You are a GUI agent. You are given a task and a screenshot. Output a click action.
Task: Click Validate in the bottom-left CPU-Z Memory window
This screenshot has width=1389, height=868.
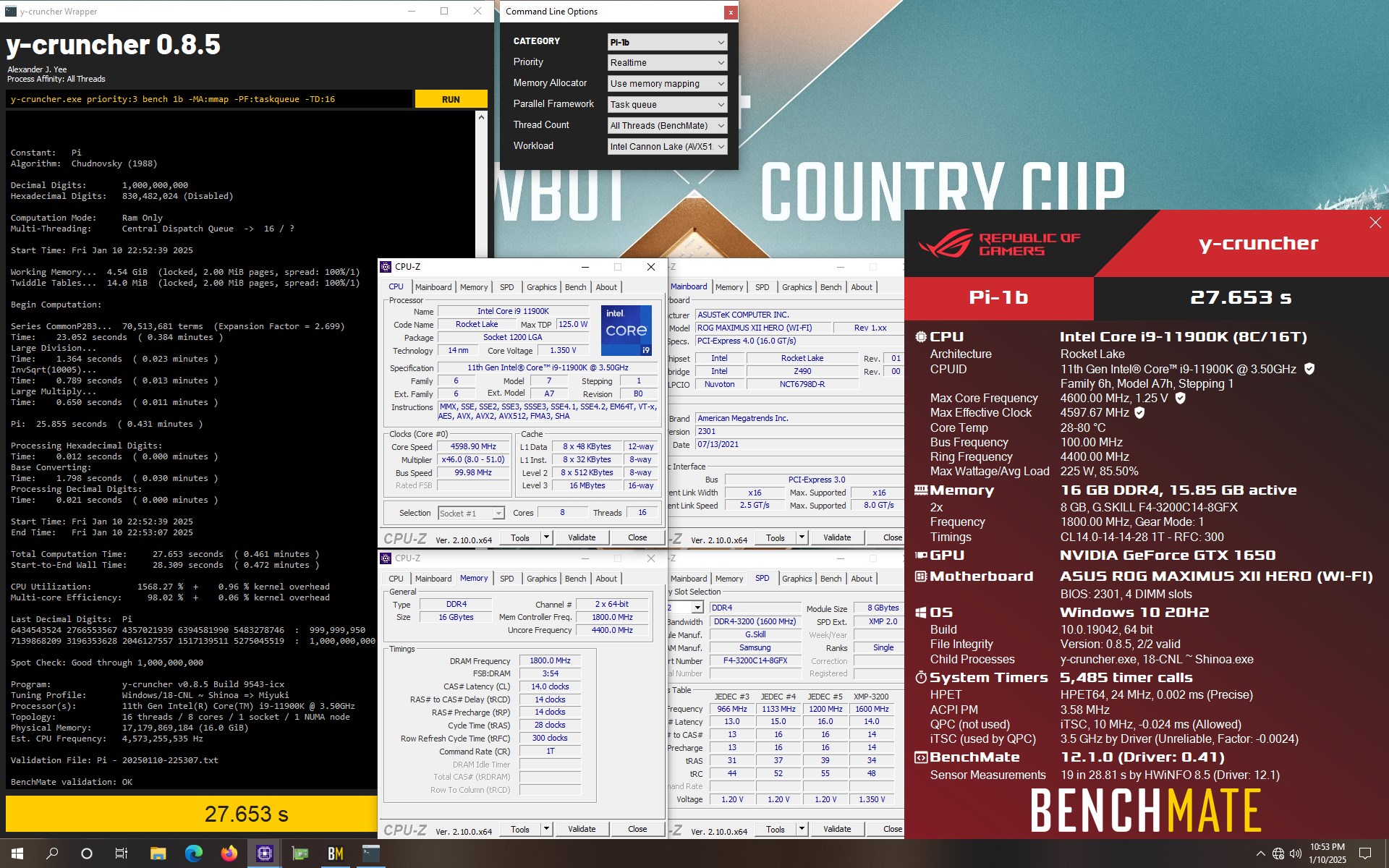point(582,829)
